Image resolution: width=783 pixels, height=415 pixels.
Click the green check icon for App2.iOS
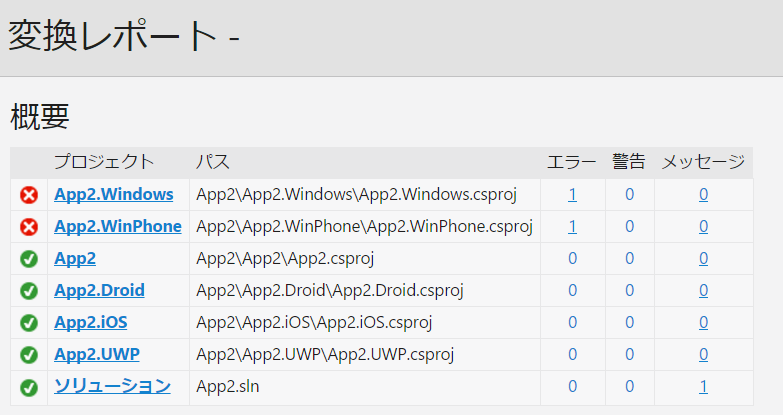pyautogui.click(x=29, y=323)
